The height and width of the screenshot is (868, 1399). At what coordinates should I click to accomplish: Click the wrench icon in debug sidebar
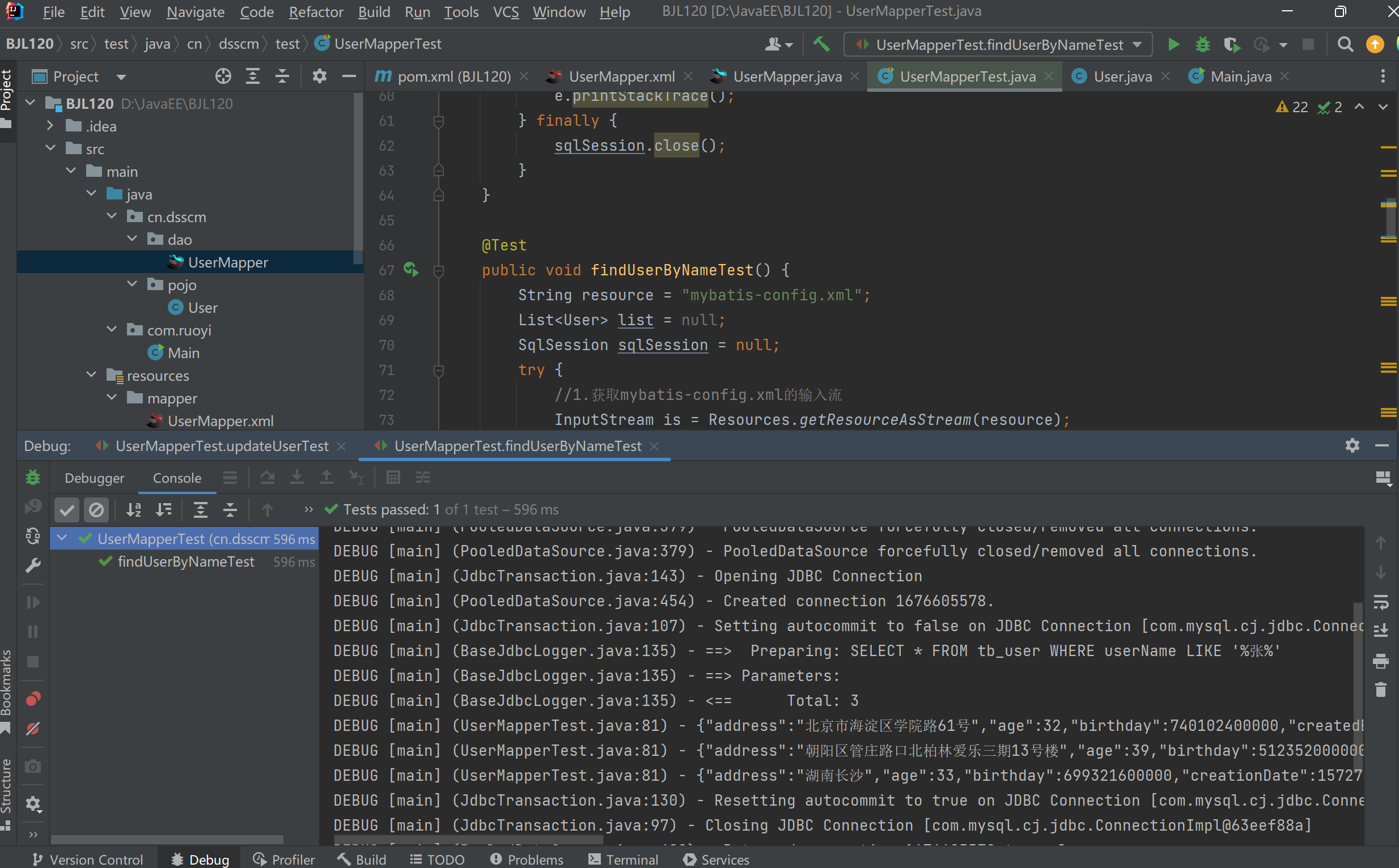coord(33,566)
